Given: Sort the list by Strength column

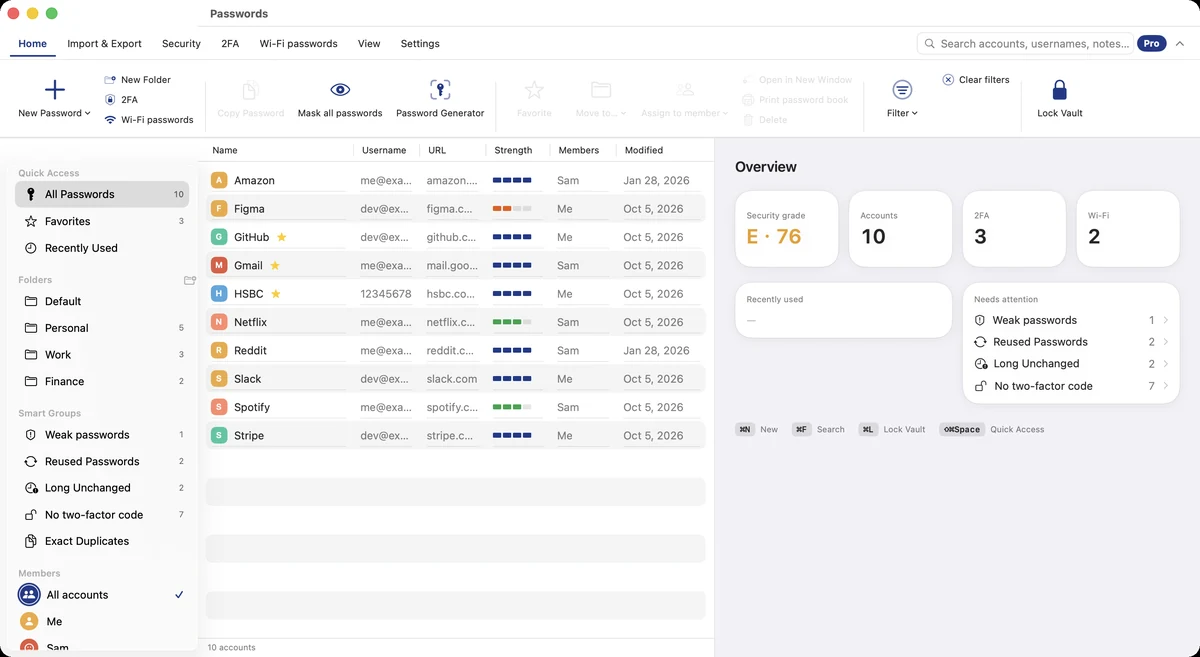Looking at the screenshot, I should (513, 150).
